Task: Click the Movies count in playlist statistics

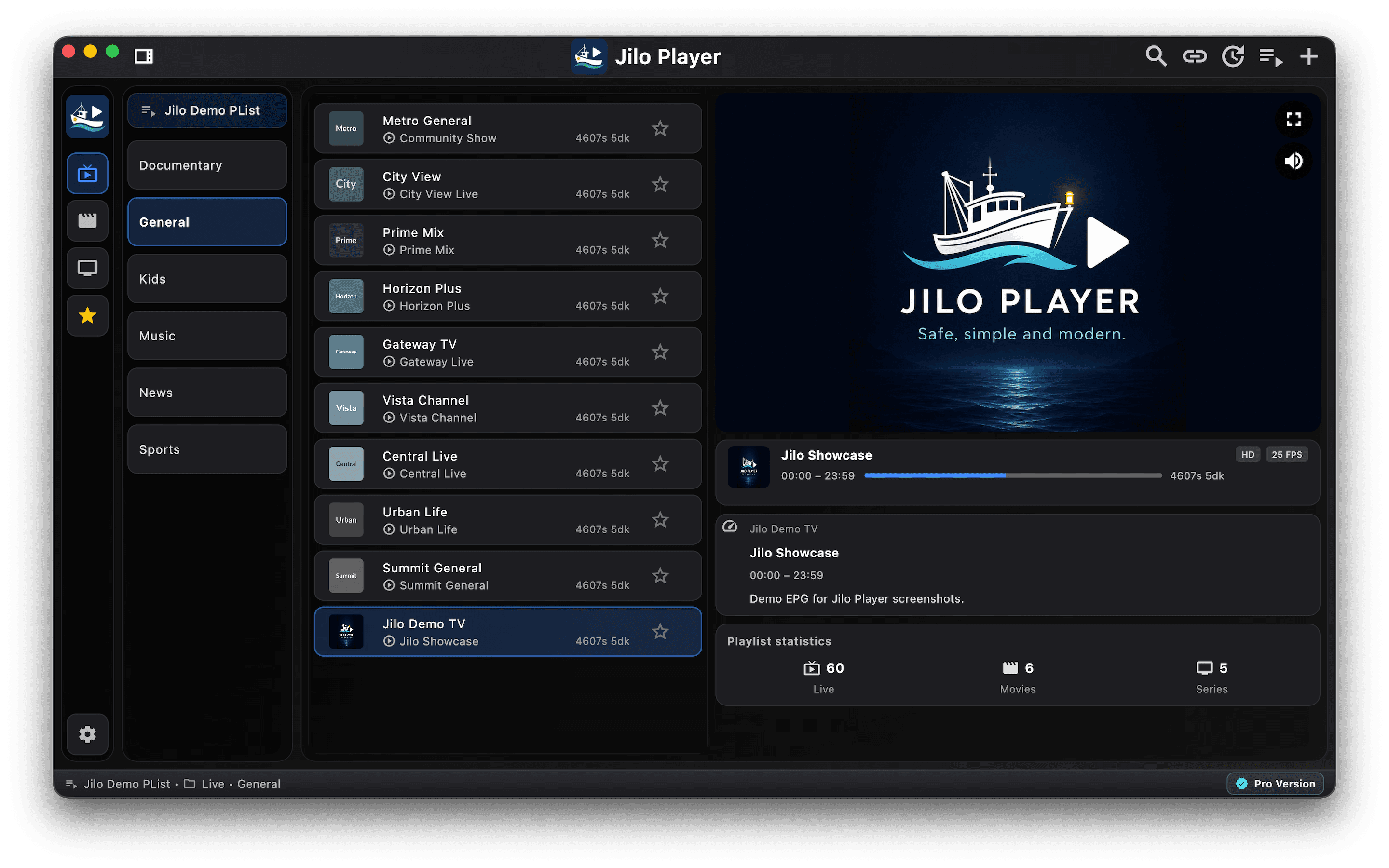Action: (1018, 677)
